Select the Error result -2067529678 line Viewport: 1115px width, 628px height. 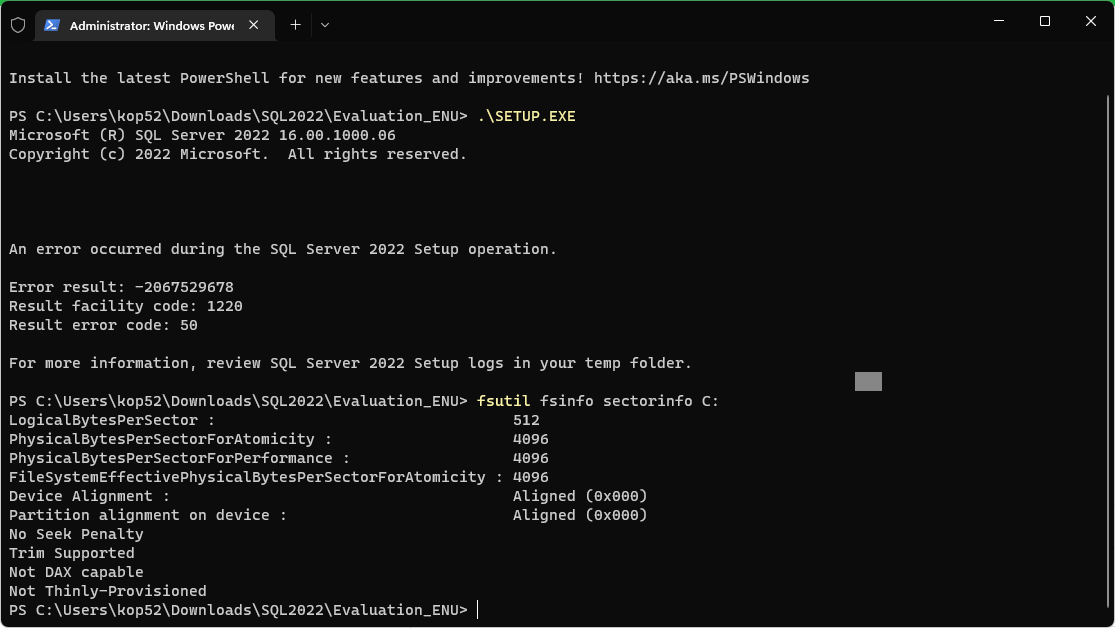pyautogui.click(x=120, y=286)
